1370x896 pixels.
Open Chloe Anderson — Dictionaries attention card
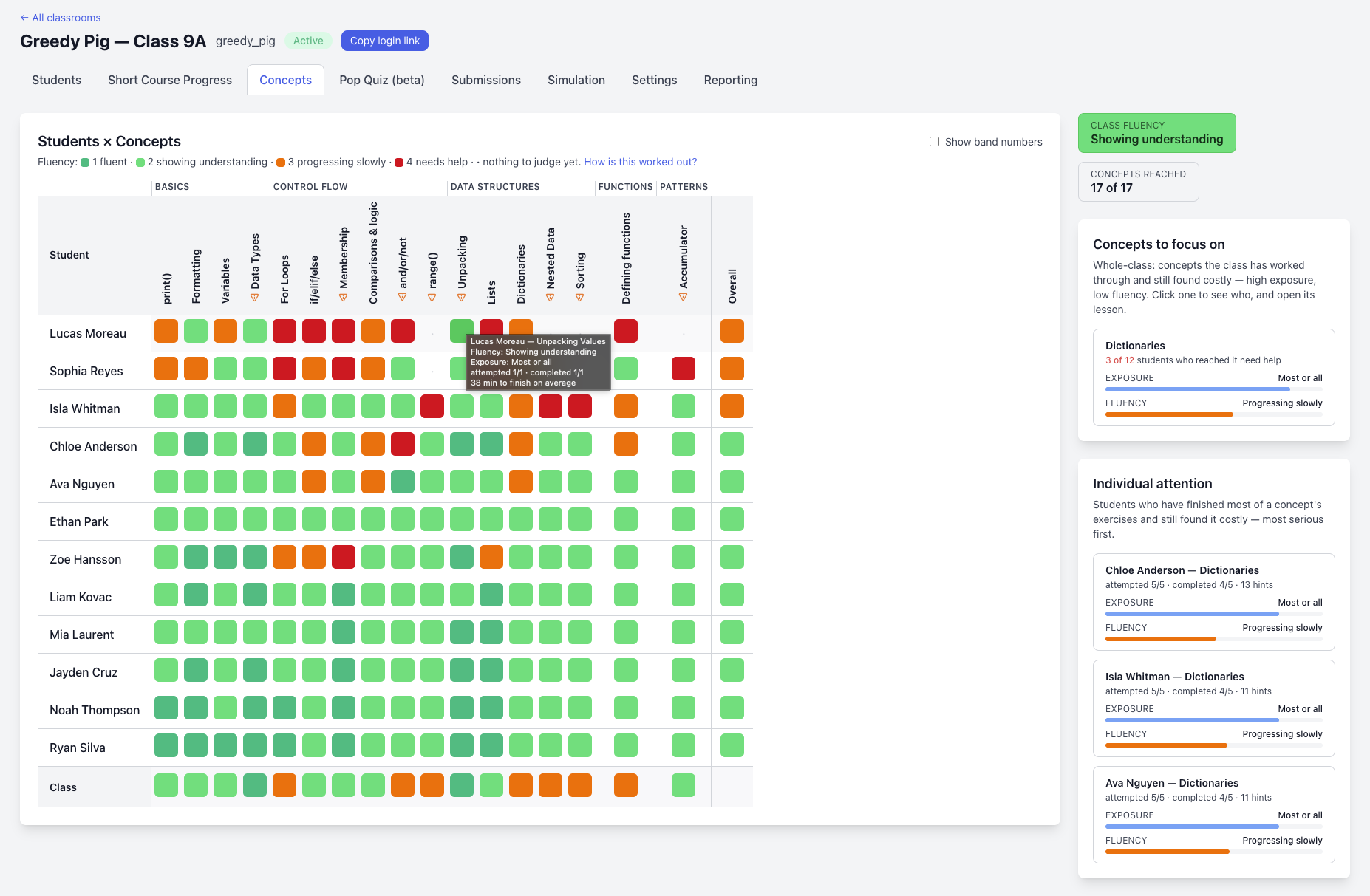[x=1214, y=602]
